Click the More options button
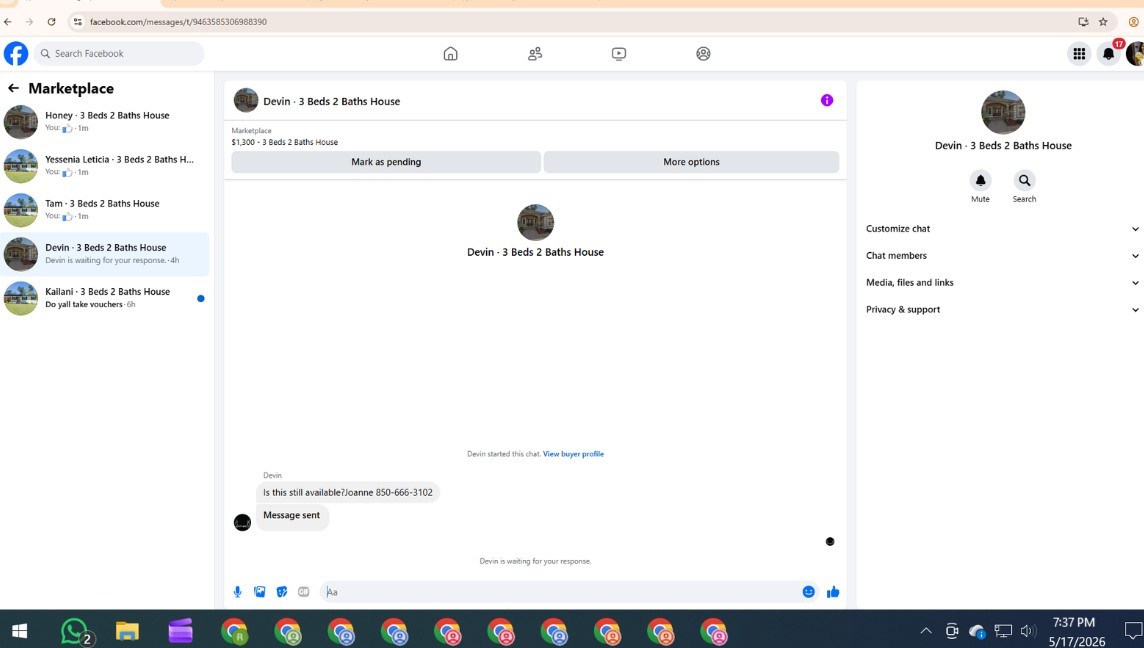The image size is (1144, 648). click(691, 162)
